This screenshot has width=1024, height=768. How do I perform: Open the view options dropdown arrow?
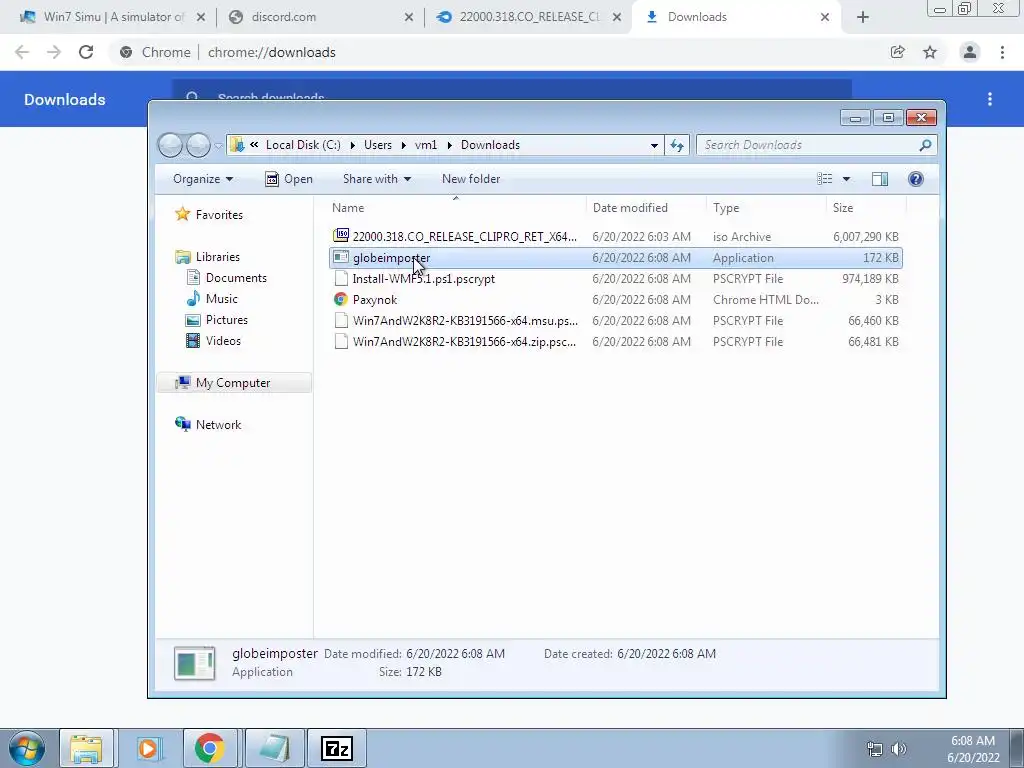click(846, 179)
